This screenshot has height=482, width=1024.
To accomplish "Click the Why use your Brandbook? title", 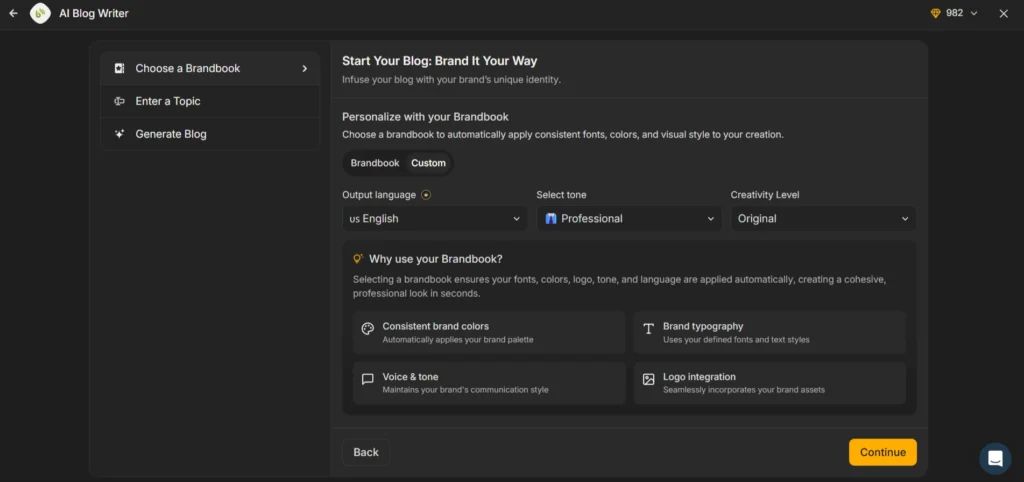I will [436, 259].
